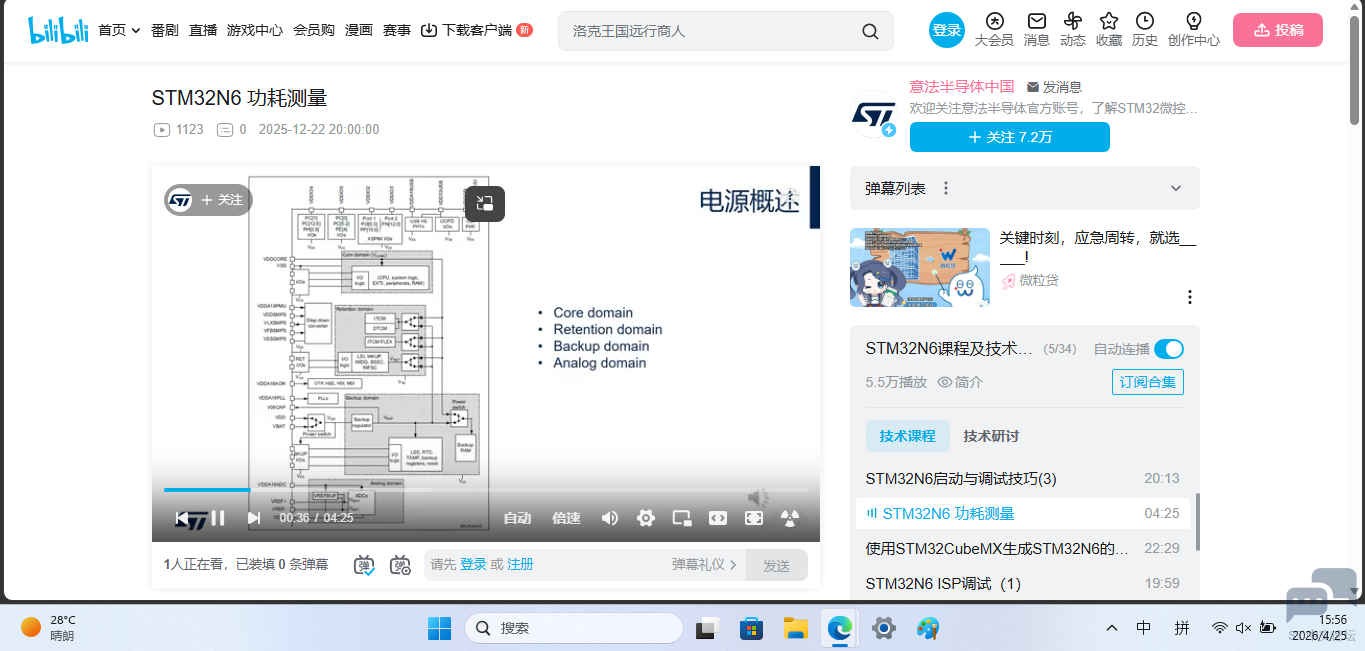Click the search magnifier icon
Viewport: 1365px width, 651px height.
(870, 31)
